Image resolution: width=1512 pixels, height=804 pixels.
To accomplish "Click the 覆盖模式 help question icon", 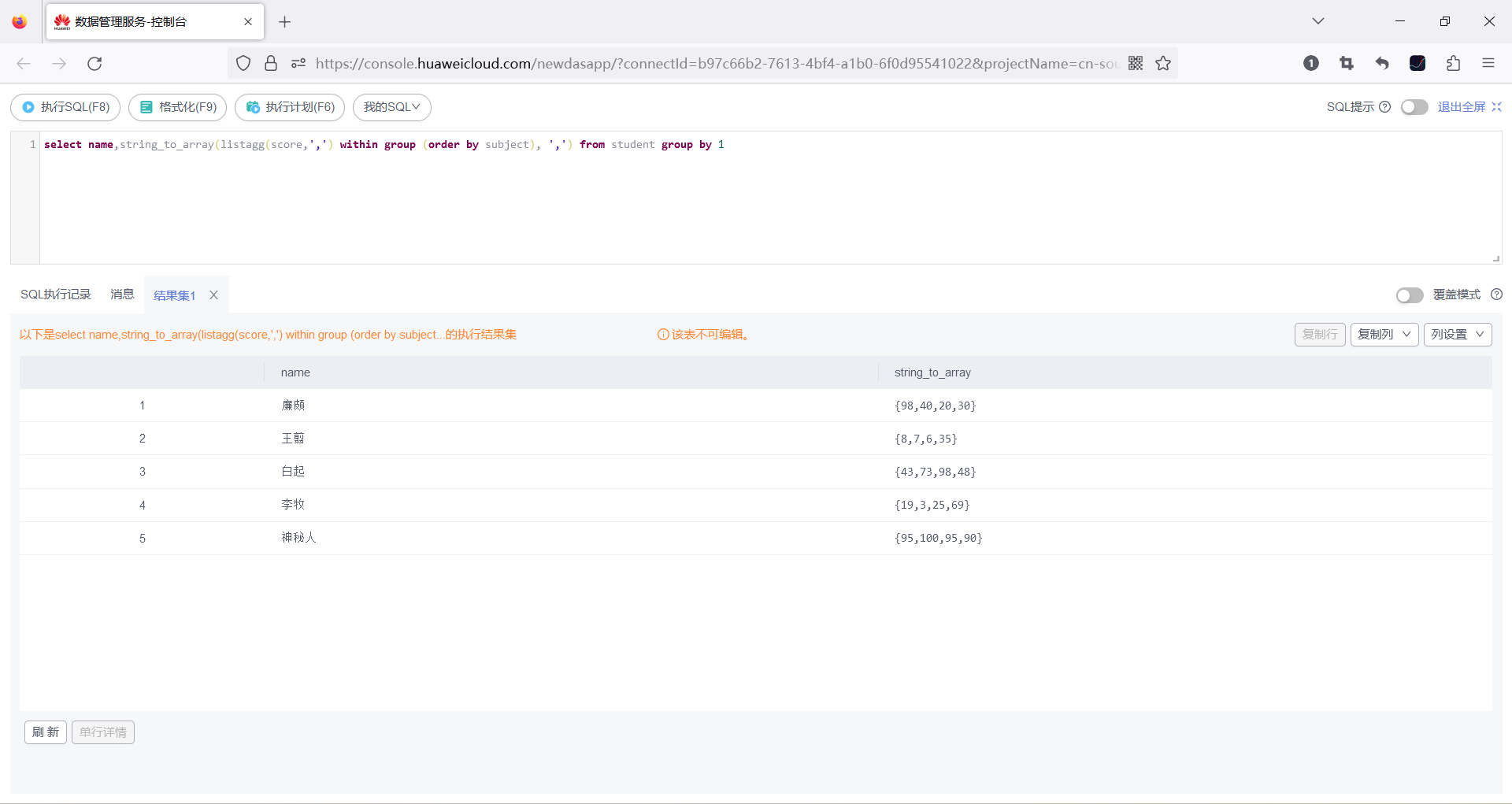I will (1497, 295).
